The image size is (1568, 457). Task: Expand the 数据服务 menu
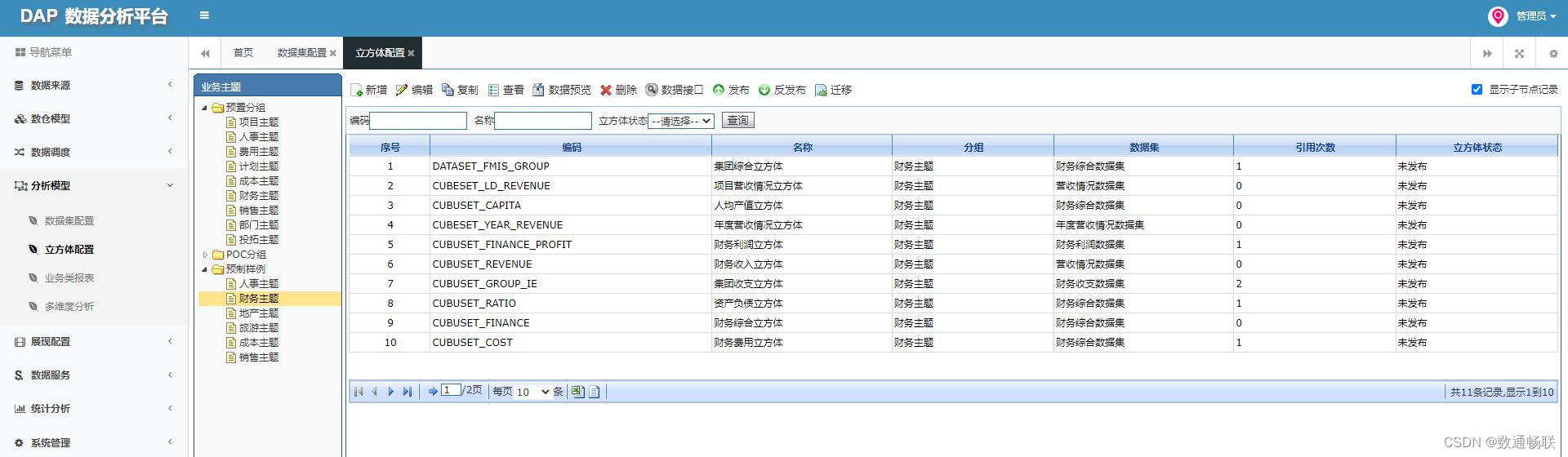(94, 375)
